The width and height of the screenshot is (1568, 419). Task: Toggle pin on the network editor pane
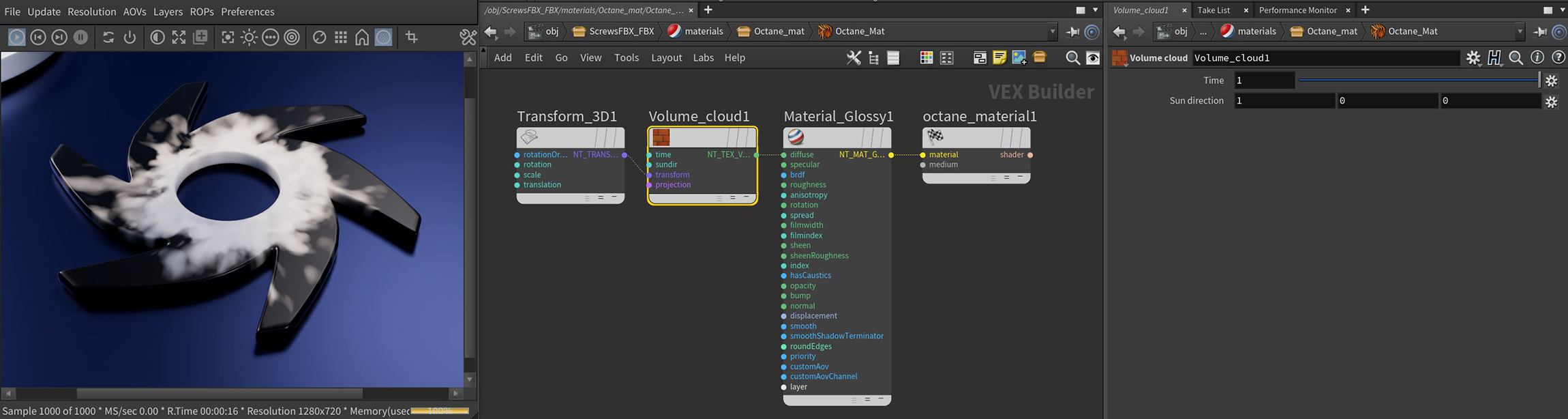(1072, 31)
